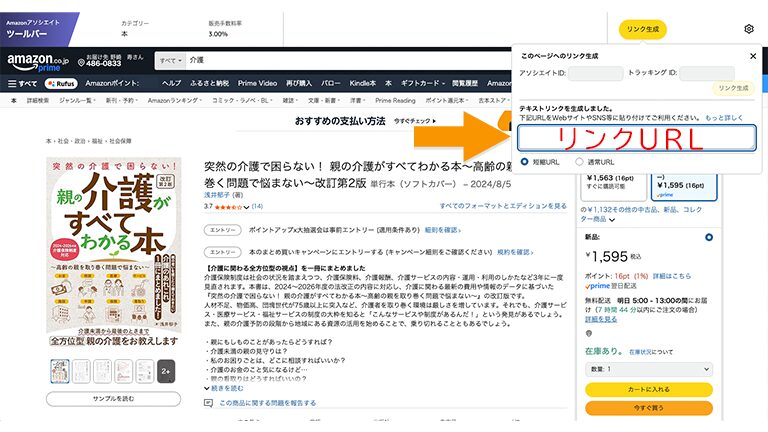Click the サンプルを読む button
768x432 pixels.
point(114,399)
